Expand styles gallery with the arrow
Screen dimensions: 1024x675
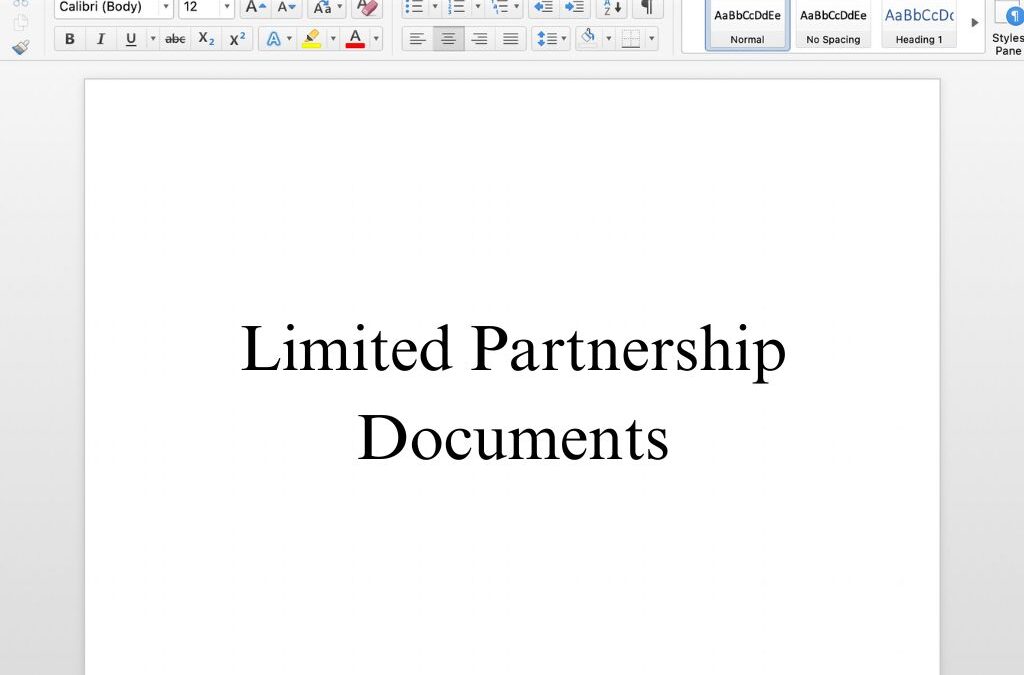click(974, 23)
